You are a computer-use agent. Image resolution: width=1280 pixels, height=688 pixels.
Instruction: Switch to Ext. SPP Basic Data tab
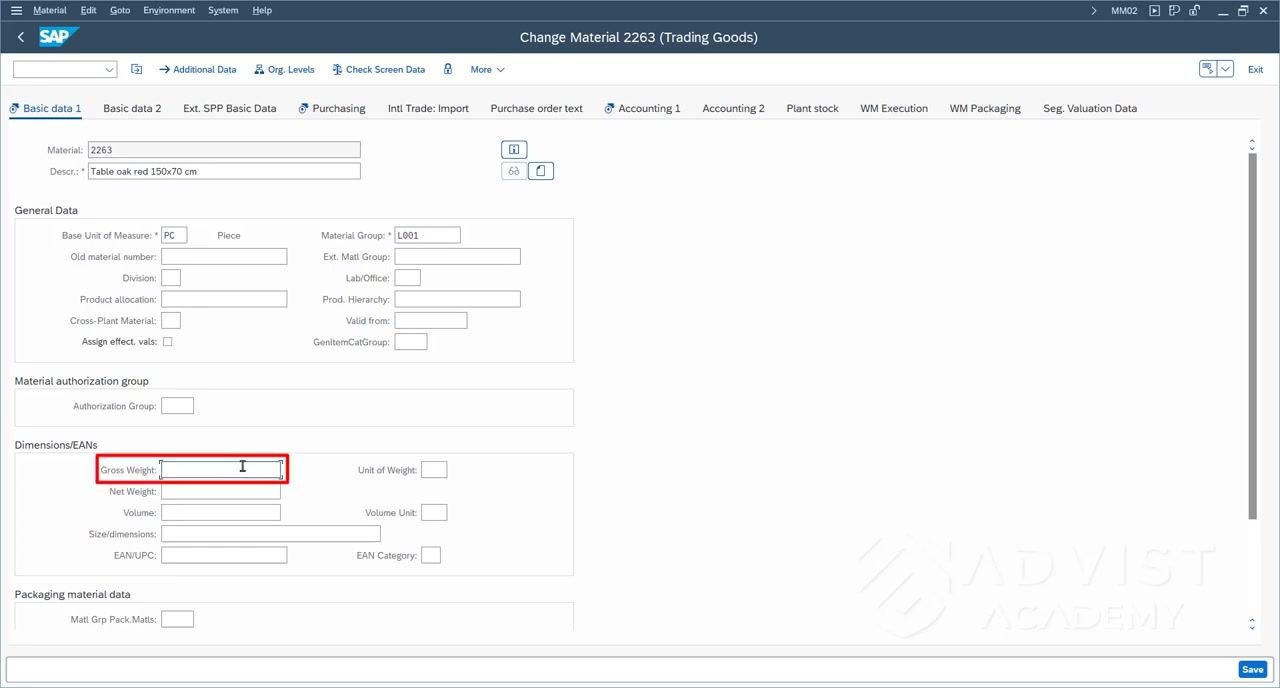[x=230, y=108]
